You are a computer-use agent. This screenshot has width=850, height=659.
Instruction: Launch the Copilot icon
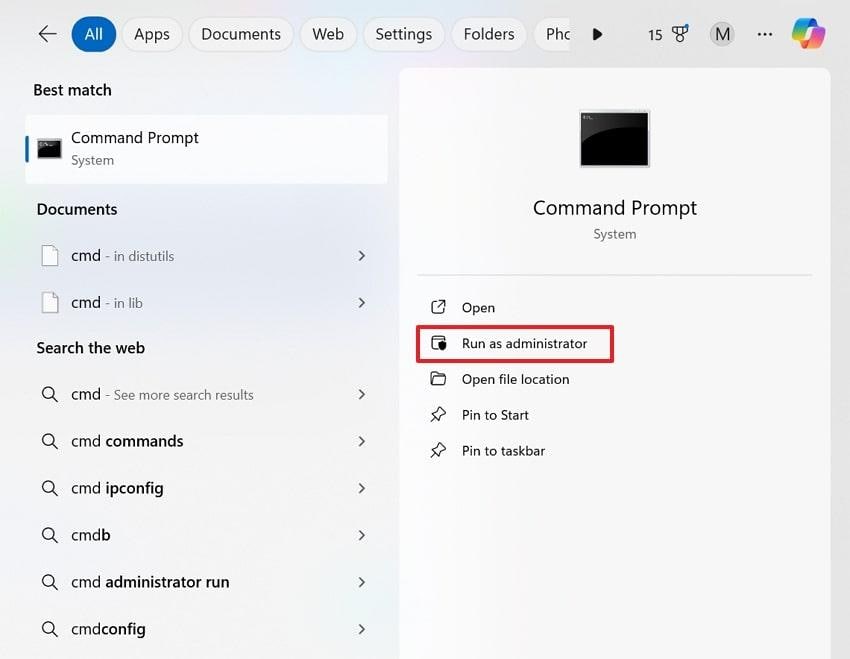pyautogui.click(x=808, y=34)
